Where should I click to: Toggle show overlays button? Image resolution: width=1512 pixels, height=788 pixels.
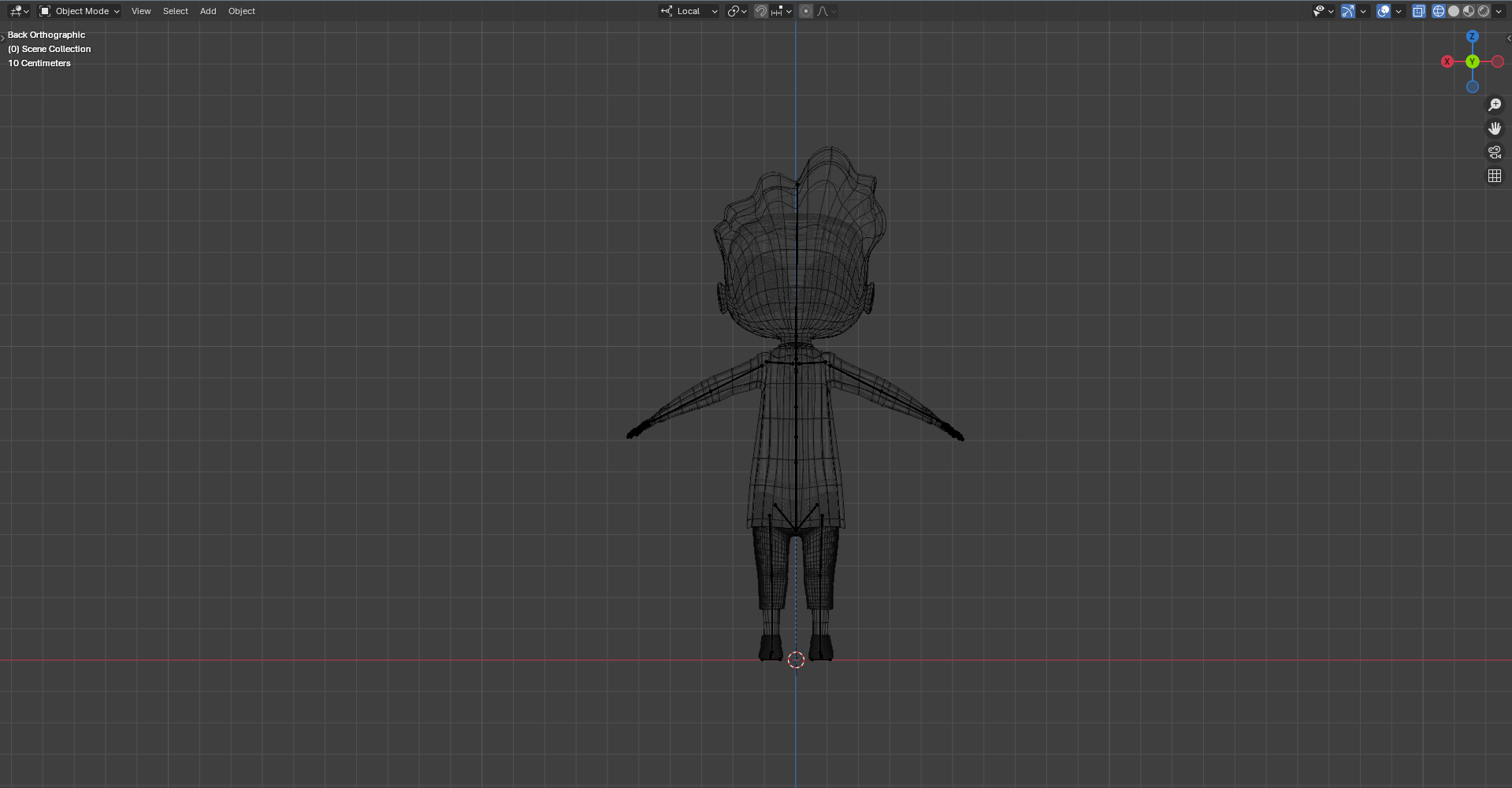tap(1384, 11)
